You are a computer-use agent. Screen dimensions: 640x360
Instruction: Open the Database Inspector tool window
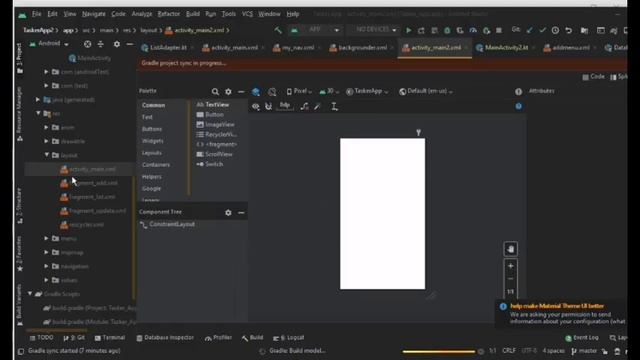tap(165, 338)
